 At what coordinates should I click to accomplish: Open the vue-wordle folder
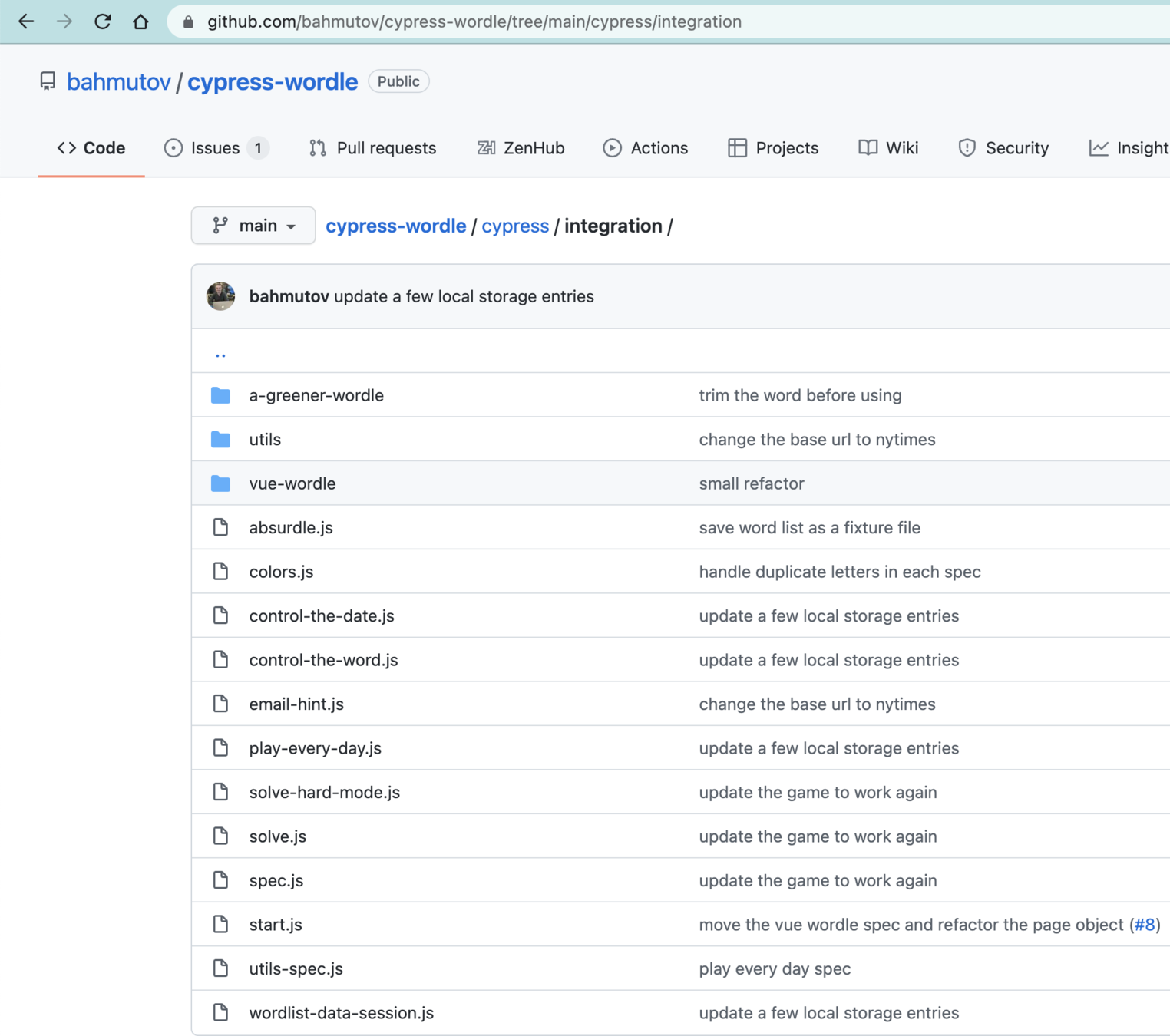coord(292,483)
